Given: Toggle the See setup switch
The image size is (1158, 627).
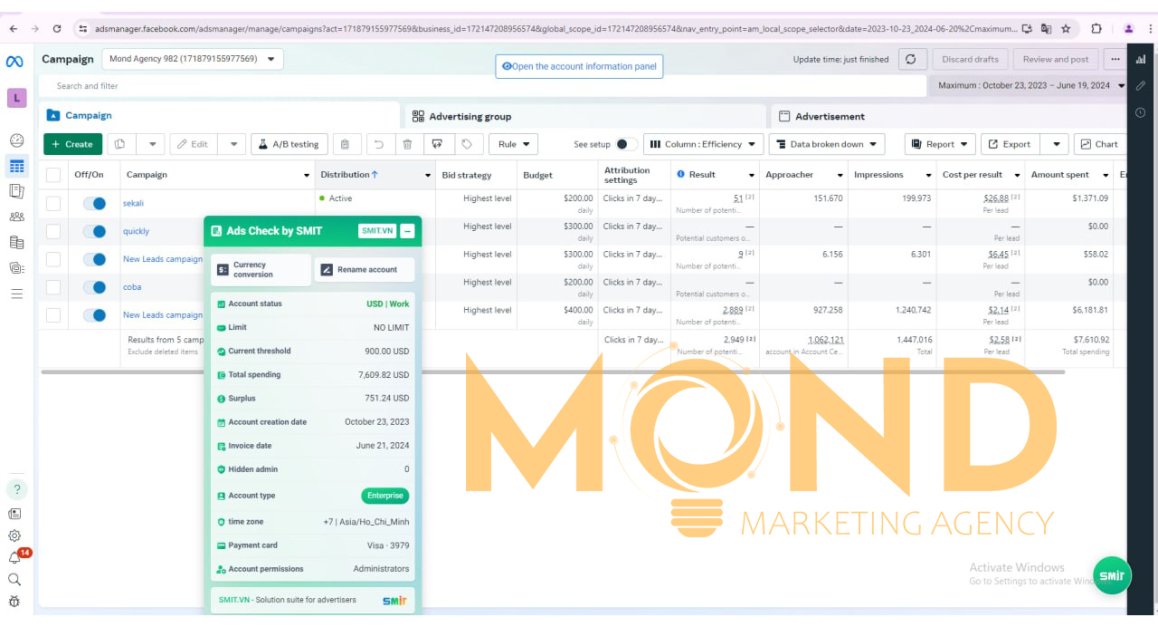Looking at the screenshot, I should tap(626, 144).
